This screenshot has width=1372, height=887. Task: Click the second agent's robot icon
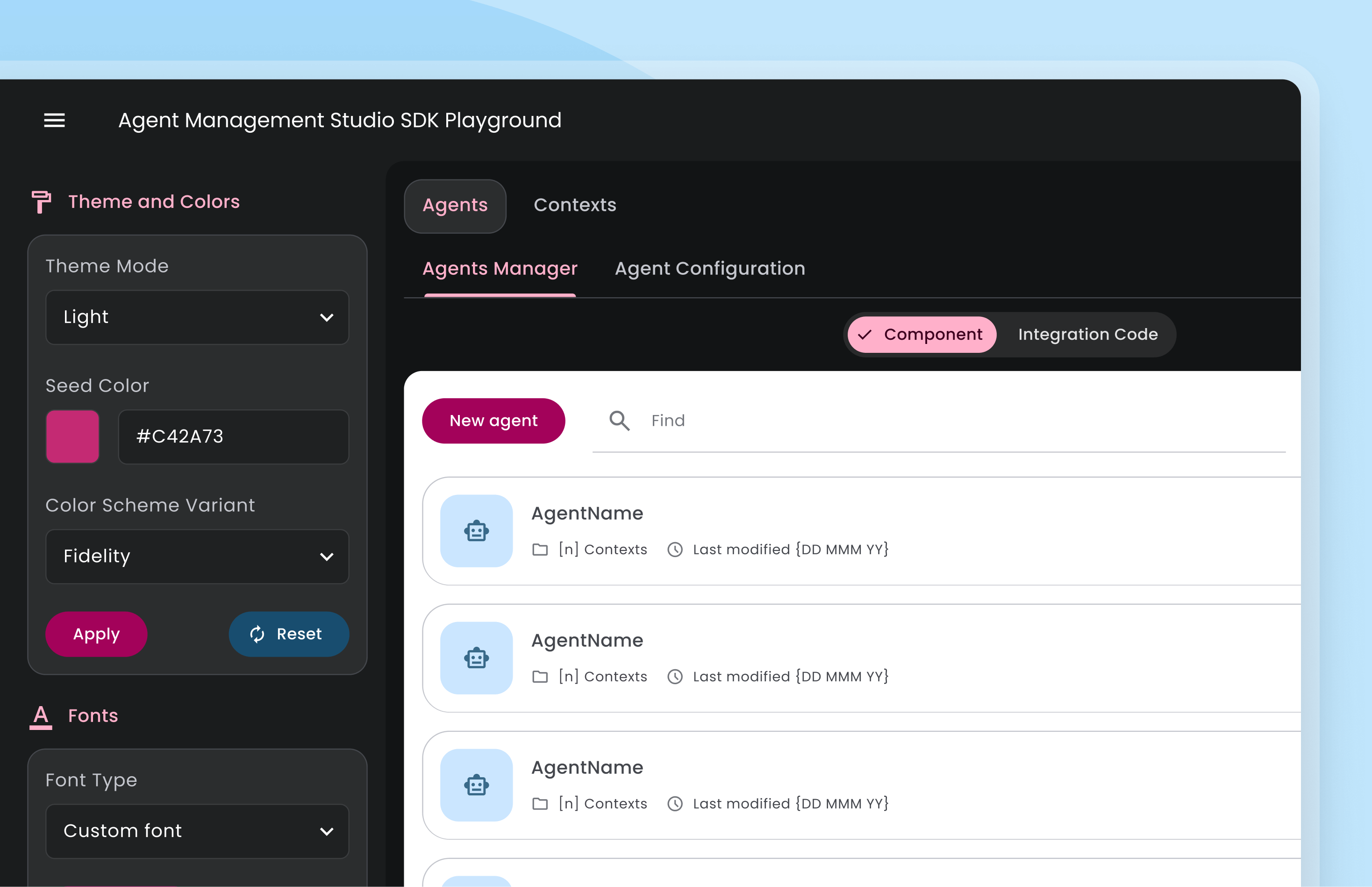point(476,658)
